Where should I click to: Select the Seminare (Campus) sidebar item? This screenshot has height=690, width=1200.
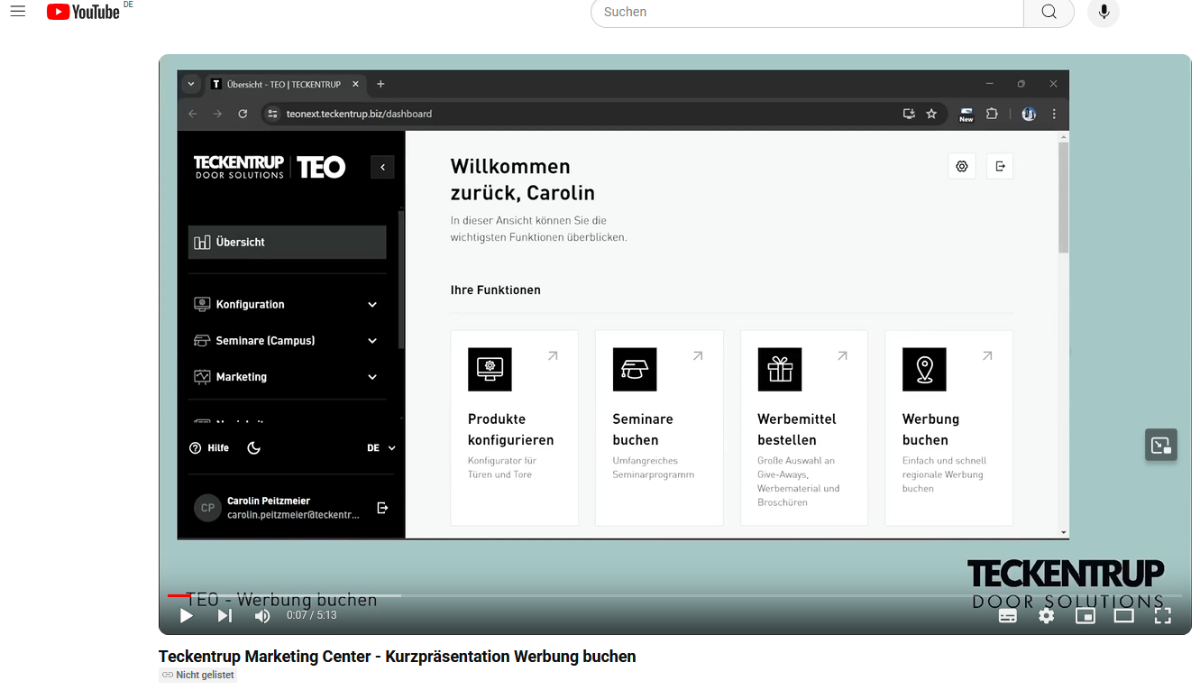(x=265, y=341)
